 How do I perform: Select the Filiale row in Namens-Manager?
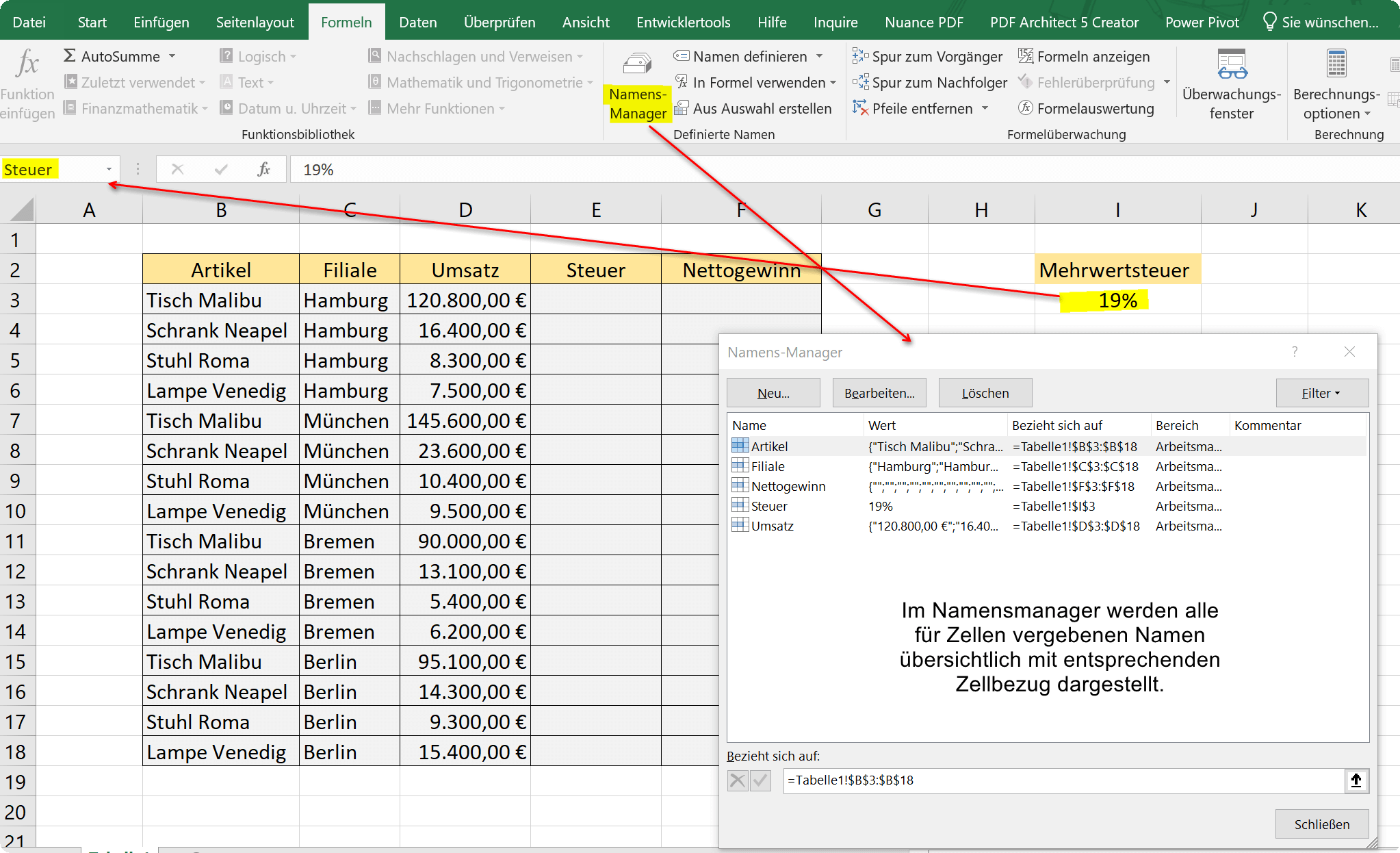click(1047, 466)
